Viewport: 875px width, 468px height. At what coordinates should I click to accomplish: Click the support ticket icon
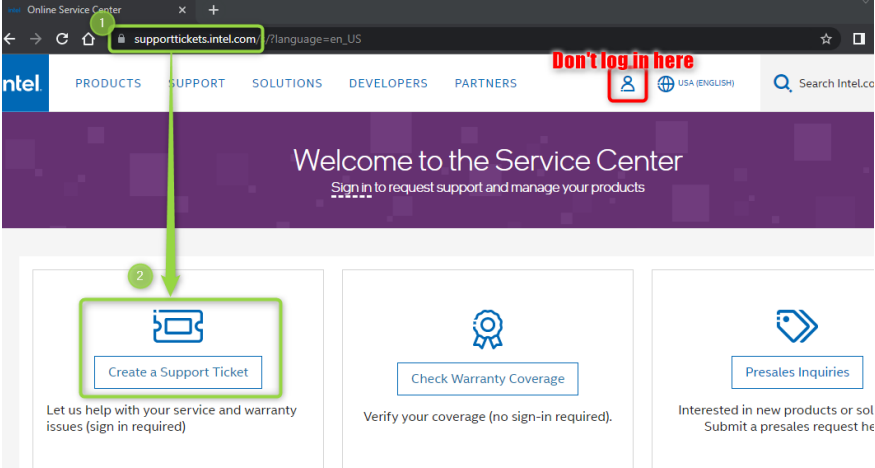[x=178, y=326]
